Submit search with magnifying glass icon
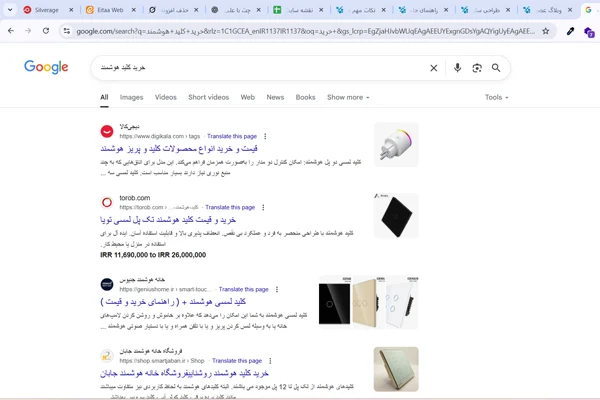Viewport: 600px width, 400px height. pyautogui.click(x=496, y=68)
